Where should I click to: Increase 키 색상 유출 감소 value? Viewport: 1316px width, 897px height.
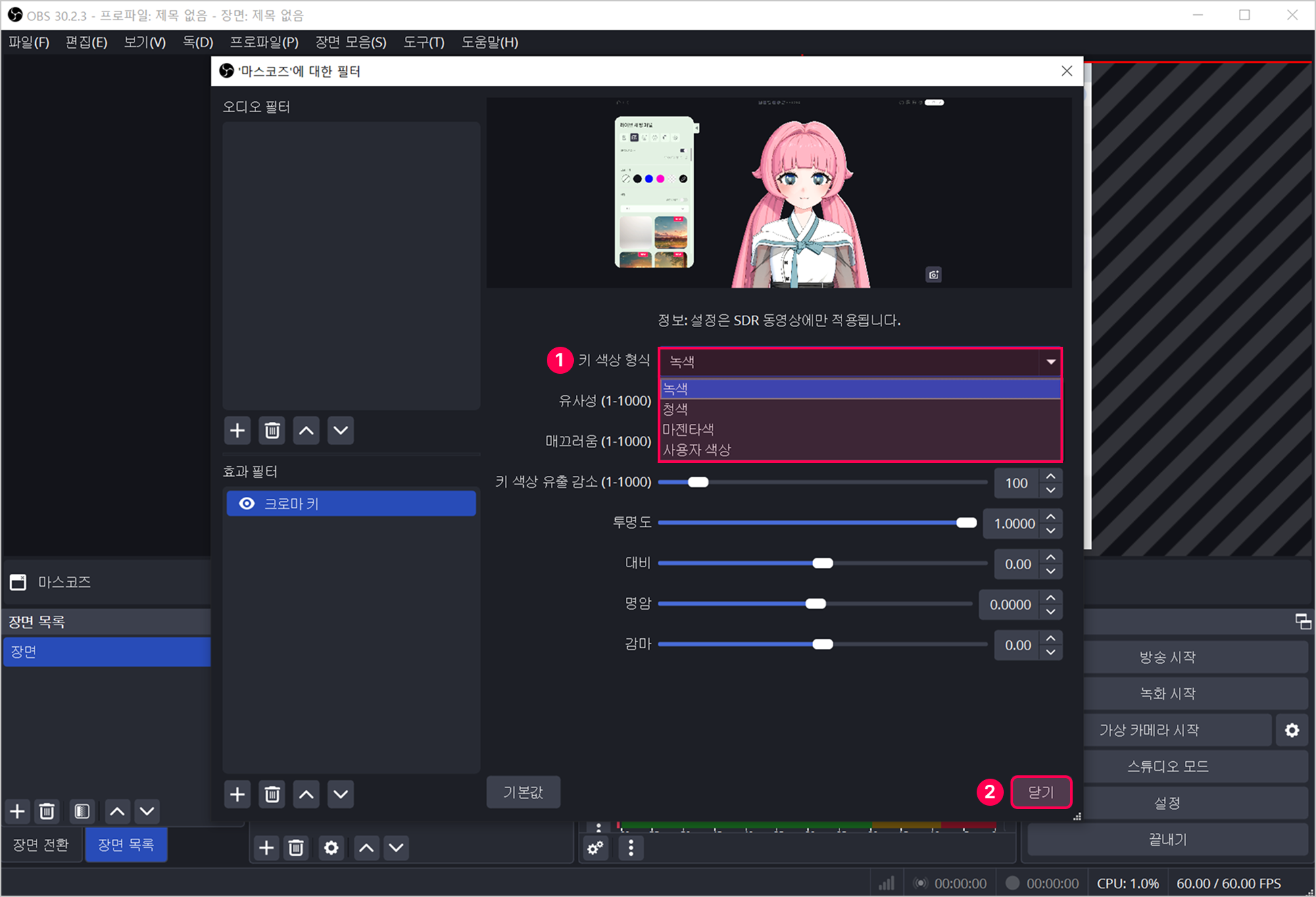pyautogui.click(x=1051, y=476)
